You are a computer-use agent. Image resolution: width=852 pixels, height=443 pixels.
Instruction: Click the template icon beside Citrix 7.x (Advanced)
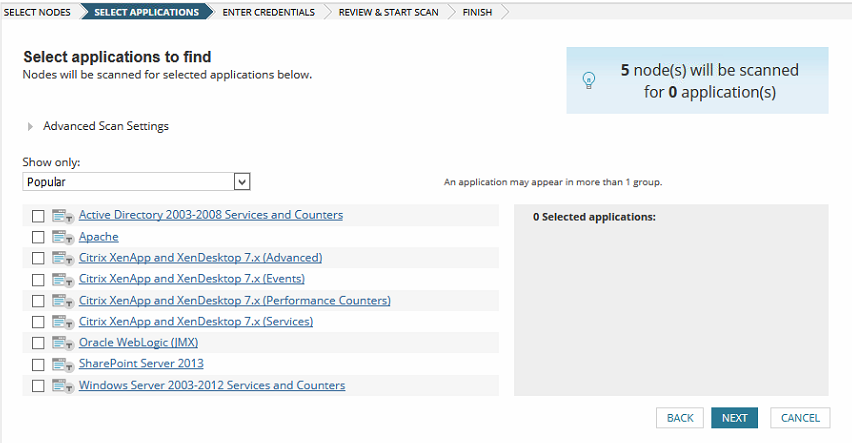point(62,258)
